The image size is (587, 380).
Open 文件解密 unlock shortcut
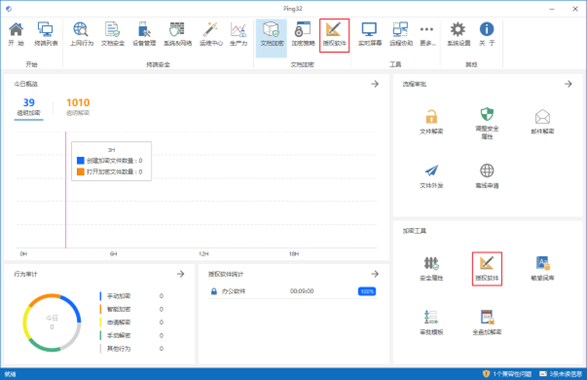(431, 122)
